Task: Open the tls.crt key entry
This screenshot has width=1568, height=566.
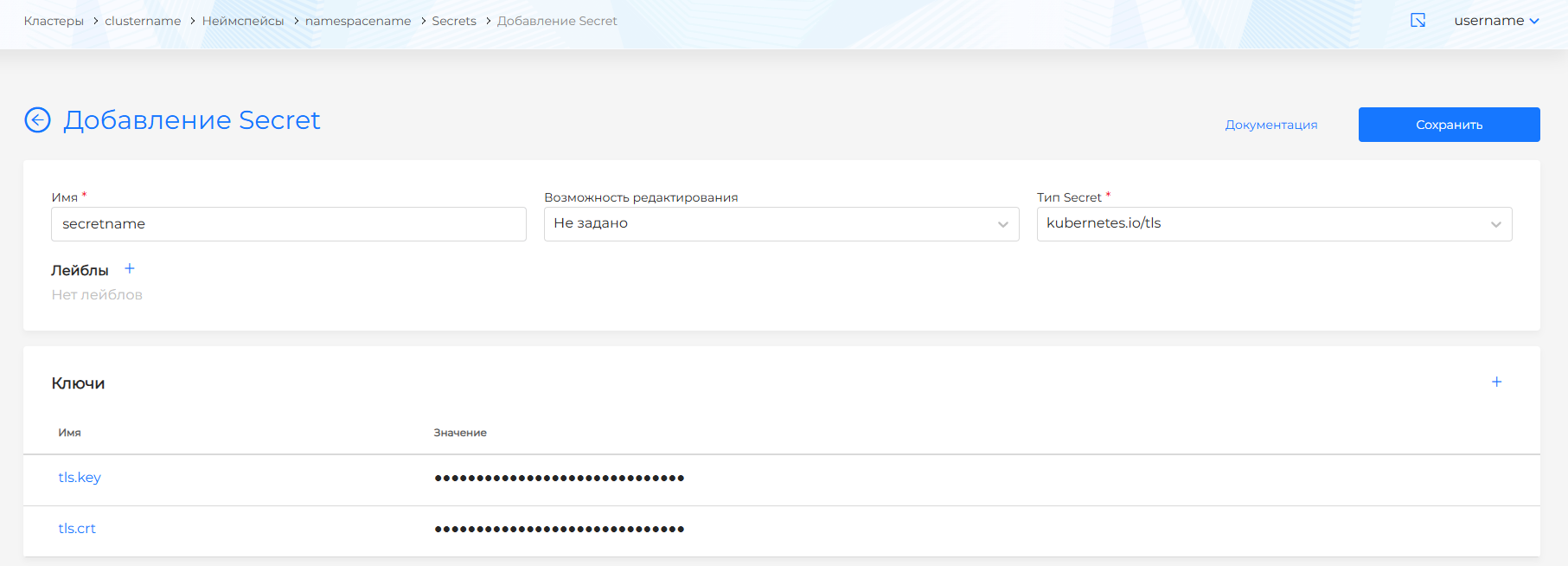Action: 77,529
